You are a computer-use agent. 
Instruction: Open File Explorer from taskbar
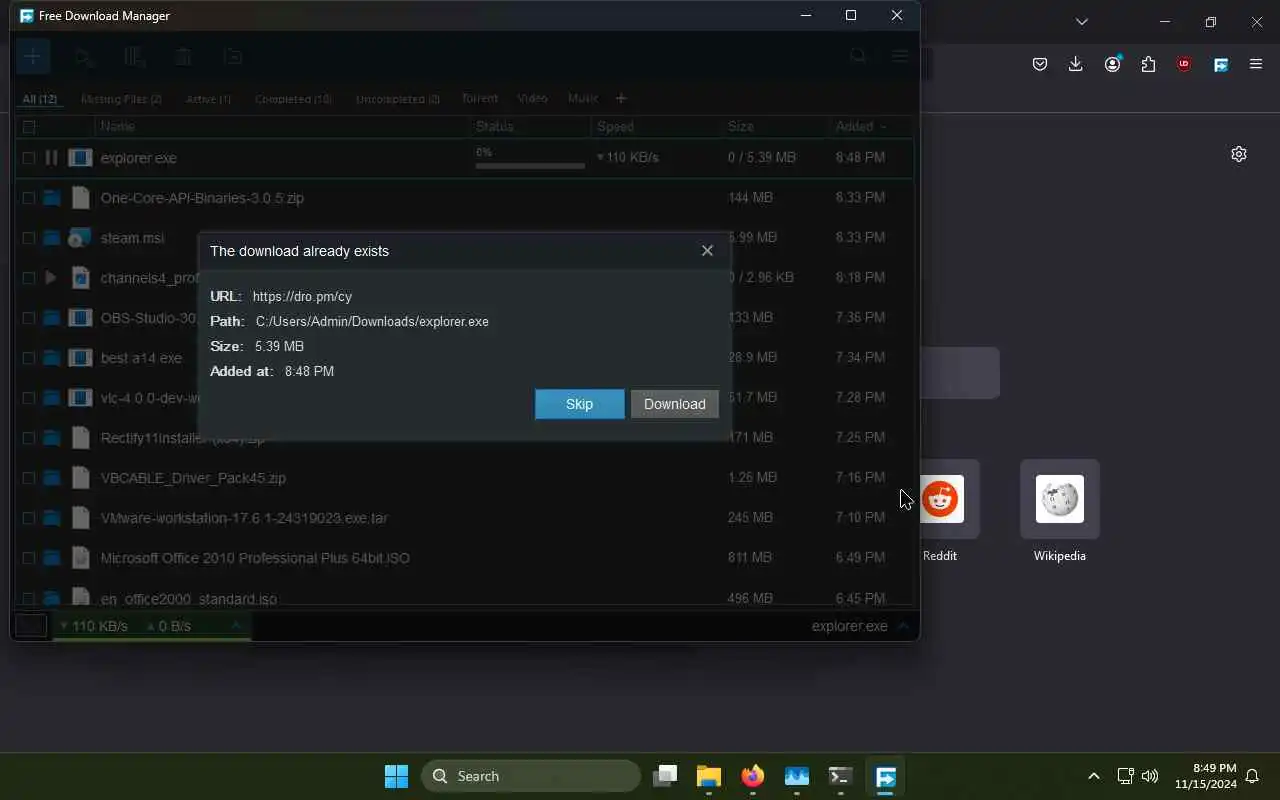[x=709, y=776]
